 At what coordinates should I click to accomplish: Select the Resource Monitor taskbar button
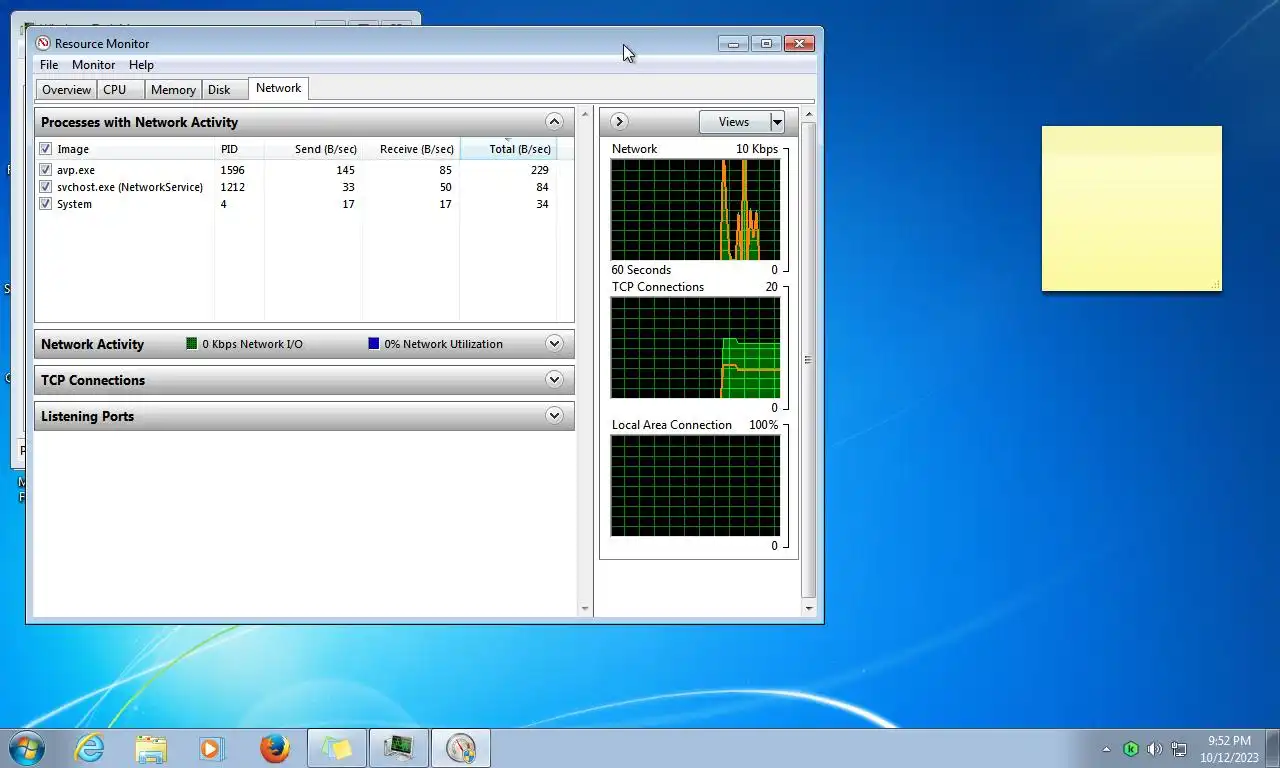click(x=461, y=748)
